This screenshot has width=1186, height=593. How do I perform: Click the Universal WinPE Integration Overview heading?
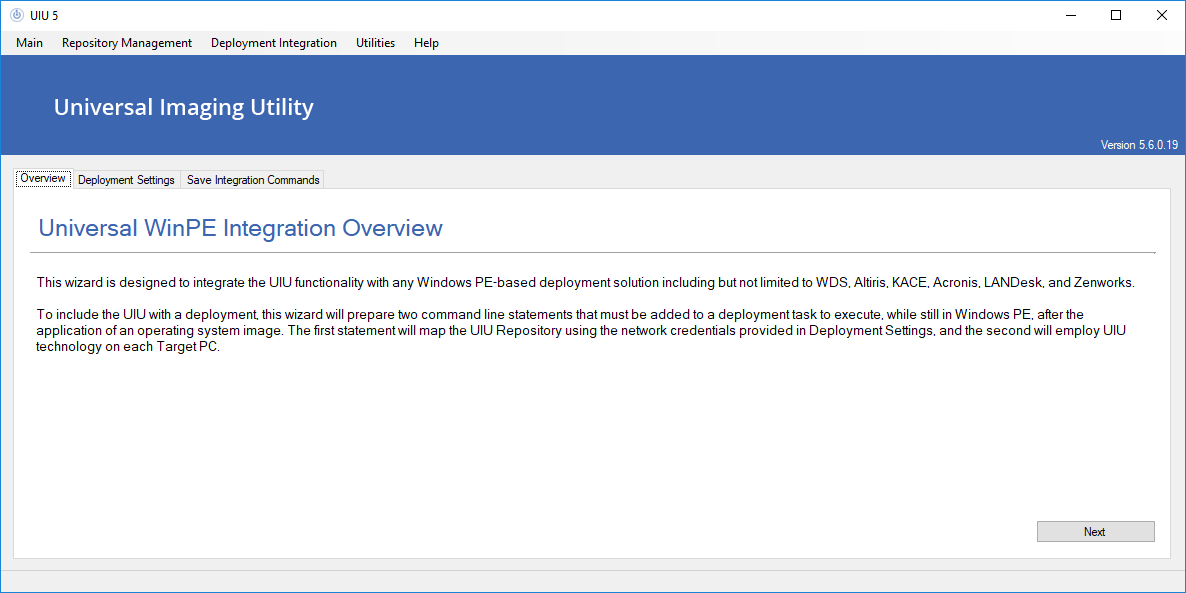coord(241,228)
